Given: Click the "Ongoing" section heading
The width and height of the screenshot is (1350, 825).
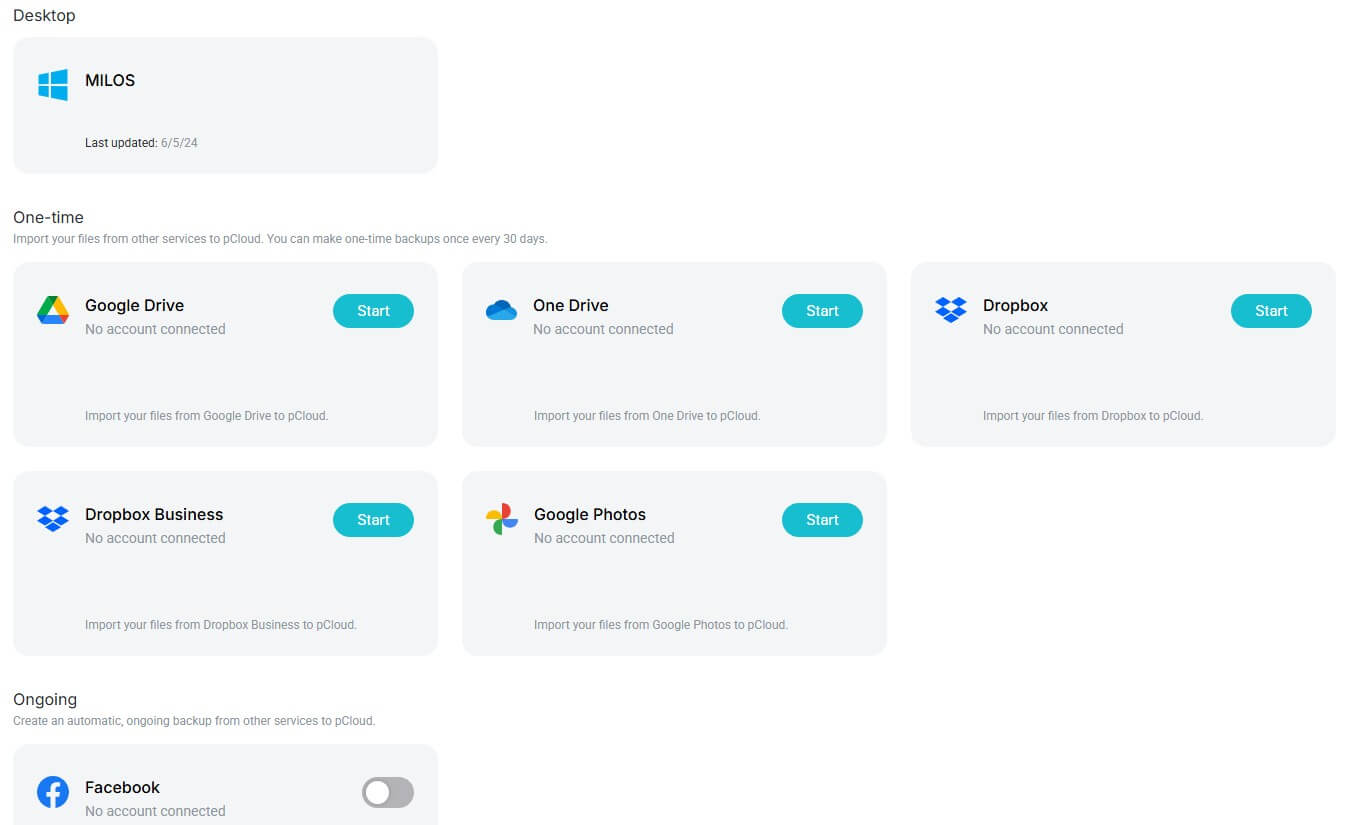Looking at the screenshot, I should [45, 699].
